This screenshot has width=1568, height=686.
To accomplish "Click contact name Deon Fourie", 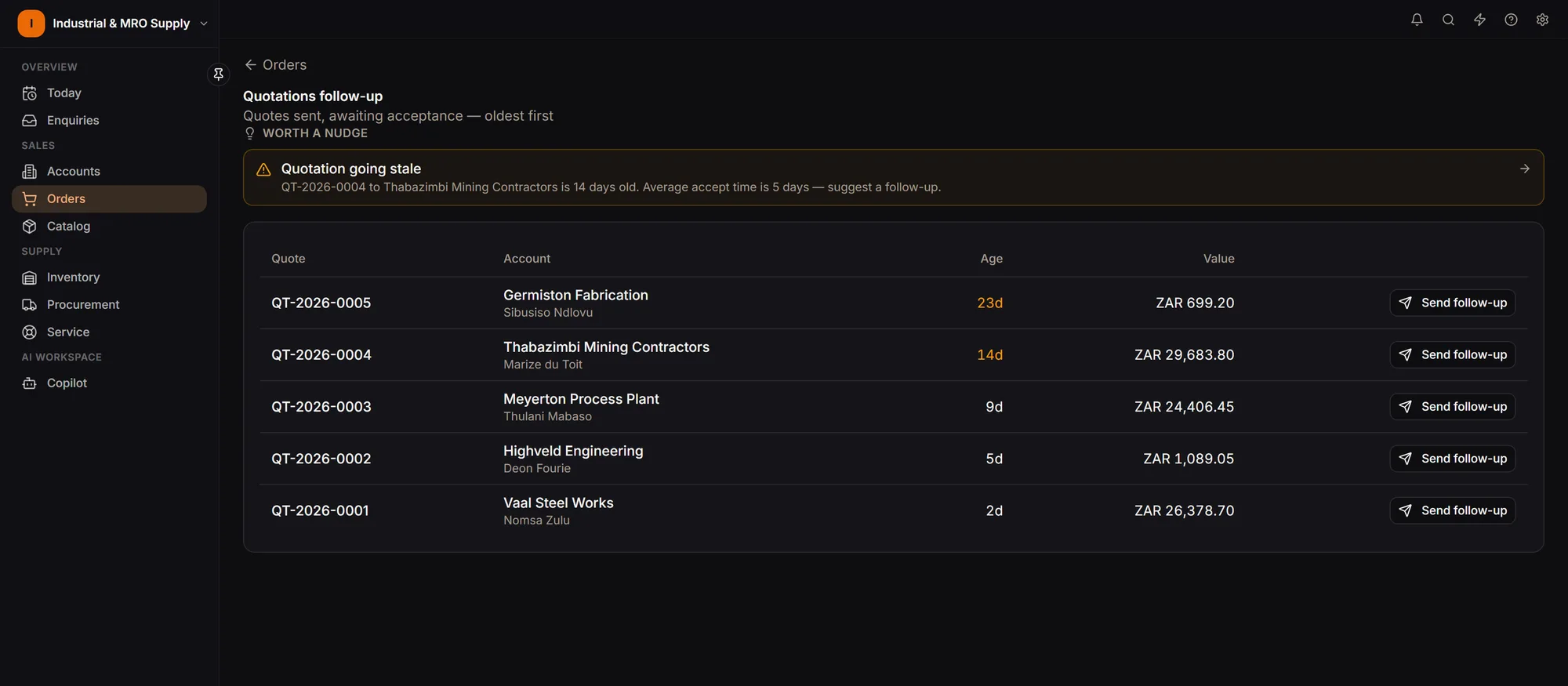I will pos(537,469).
